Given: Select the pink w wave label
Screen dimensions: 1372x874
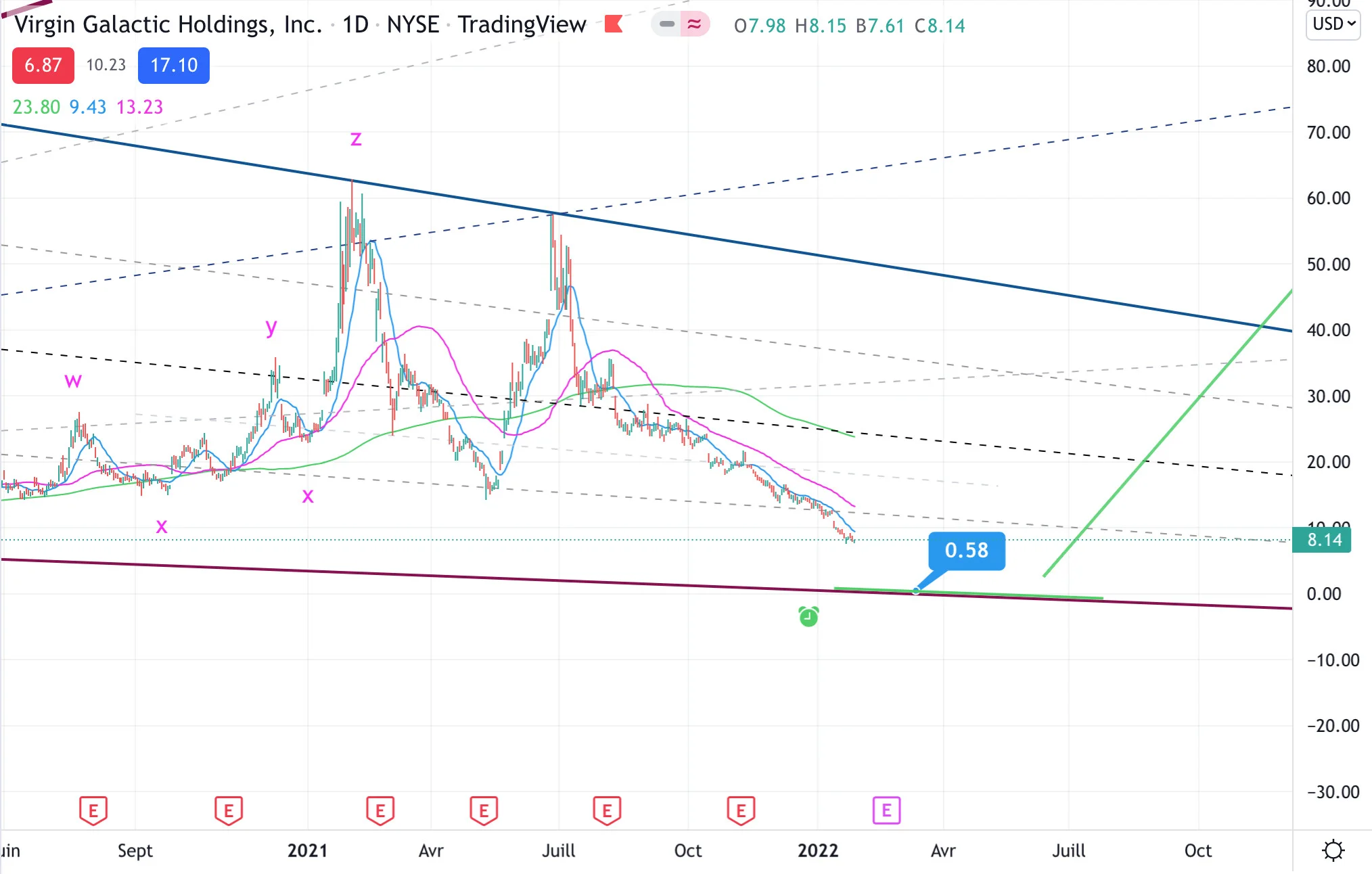Looking at the screenshot, I should (73, 380).
